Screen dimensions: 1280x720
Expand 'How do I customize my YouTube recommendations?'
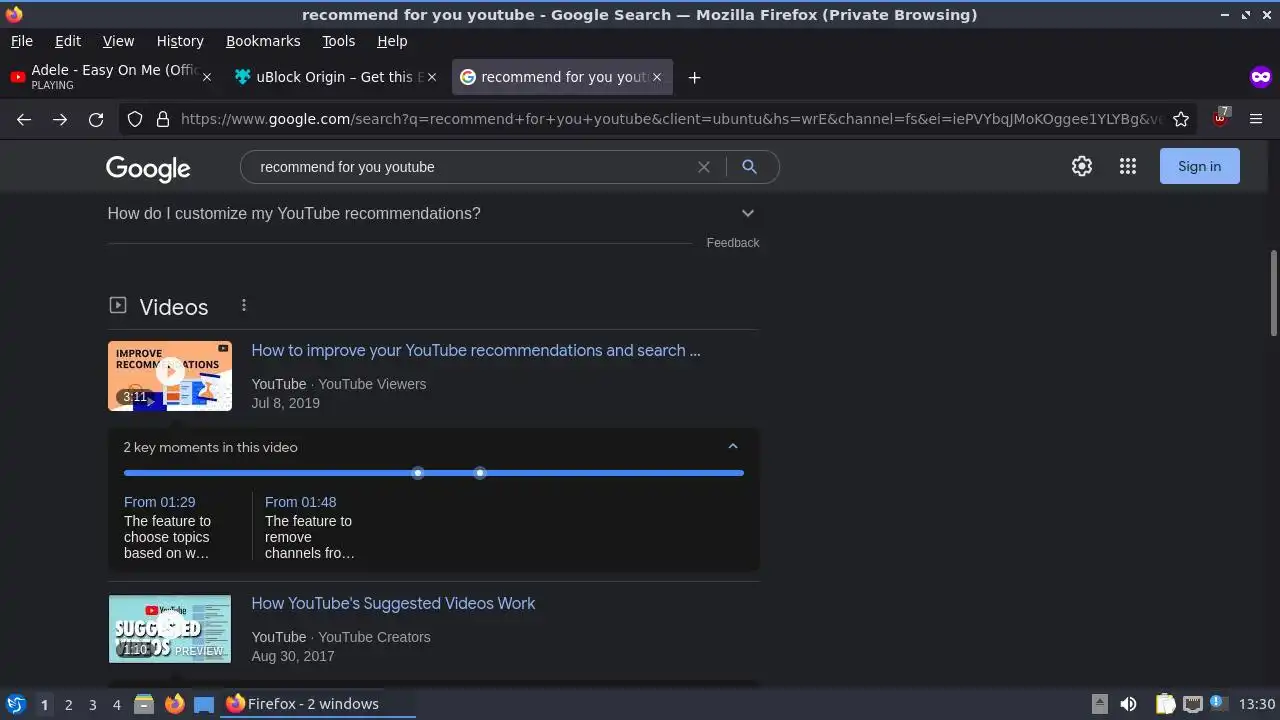point(432,213)
